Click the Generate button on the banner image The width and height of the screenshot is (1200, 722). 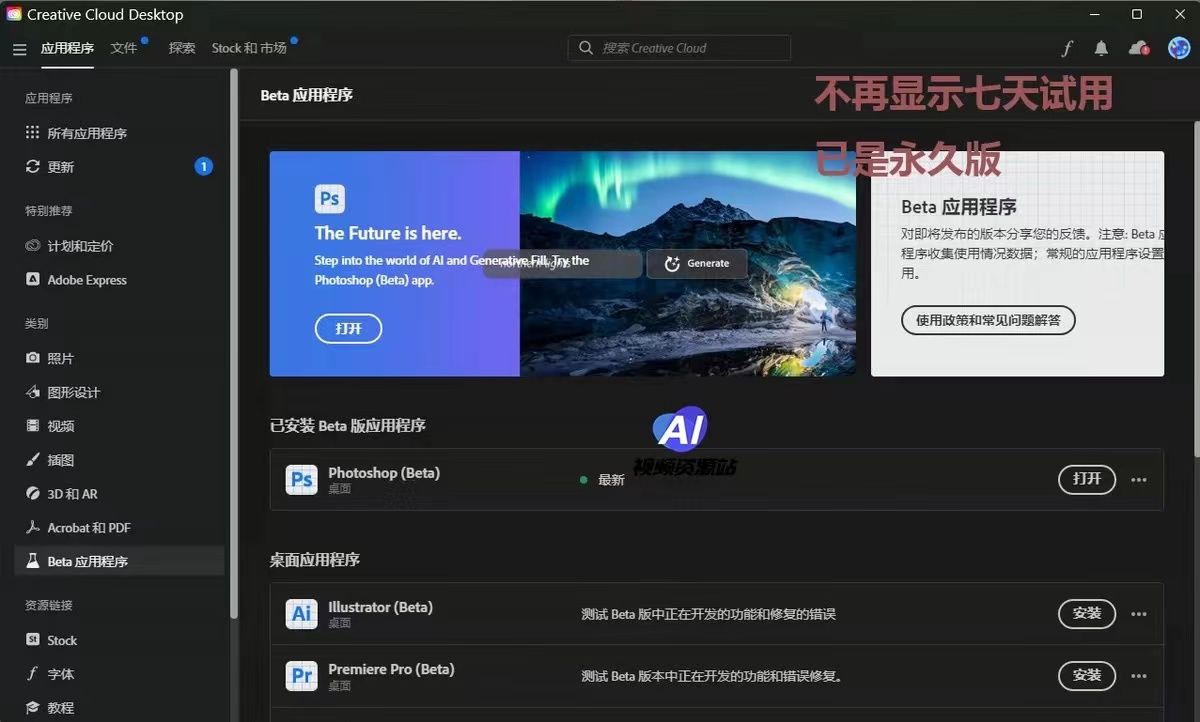(x=697, y=263)
